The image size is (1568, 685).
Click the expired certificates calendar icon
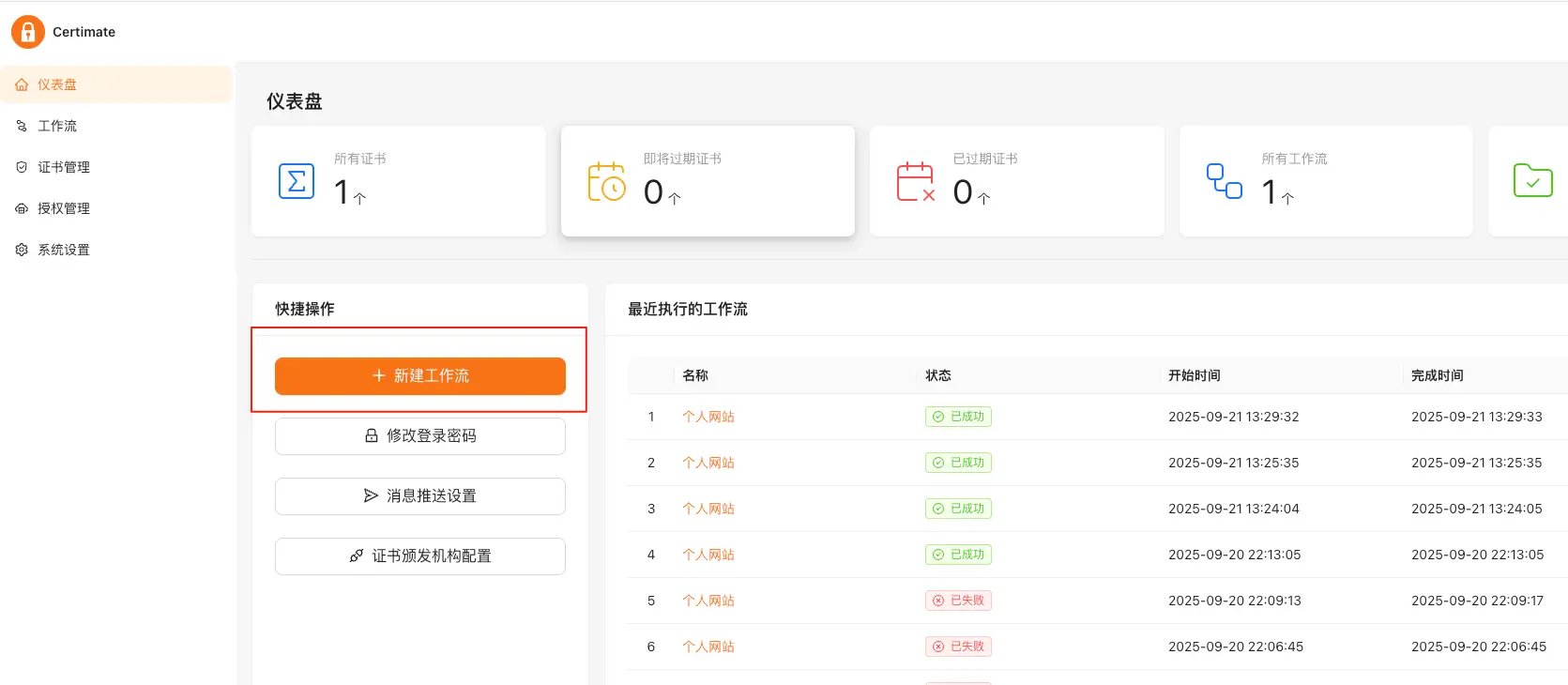pos(915,182)
